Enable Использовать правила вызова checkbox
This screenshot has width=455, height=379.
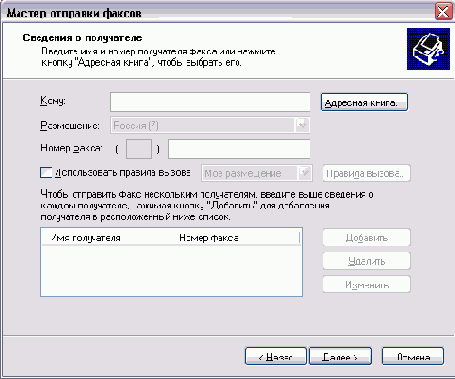pos(46,173)
